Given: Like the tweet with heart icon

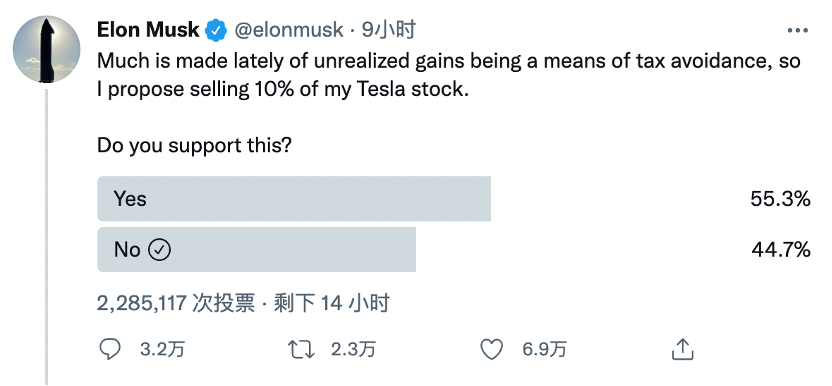Looking at the screenshot, I should tap(491, 349).
